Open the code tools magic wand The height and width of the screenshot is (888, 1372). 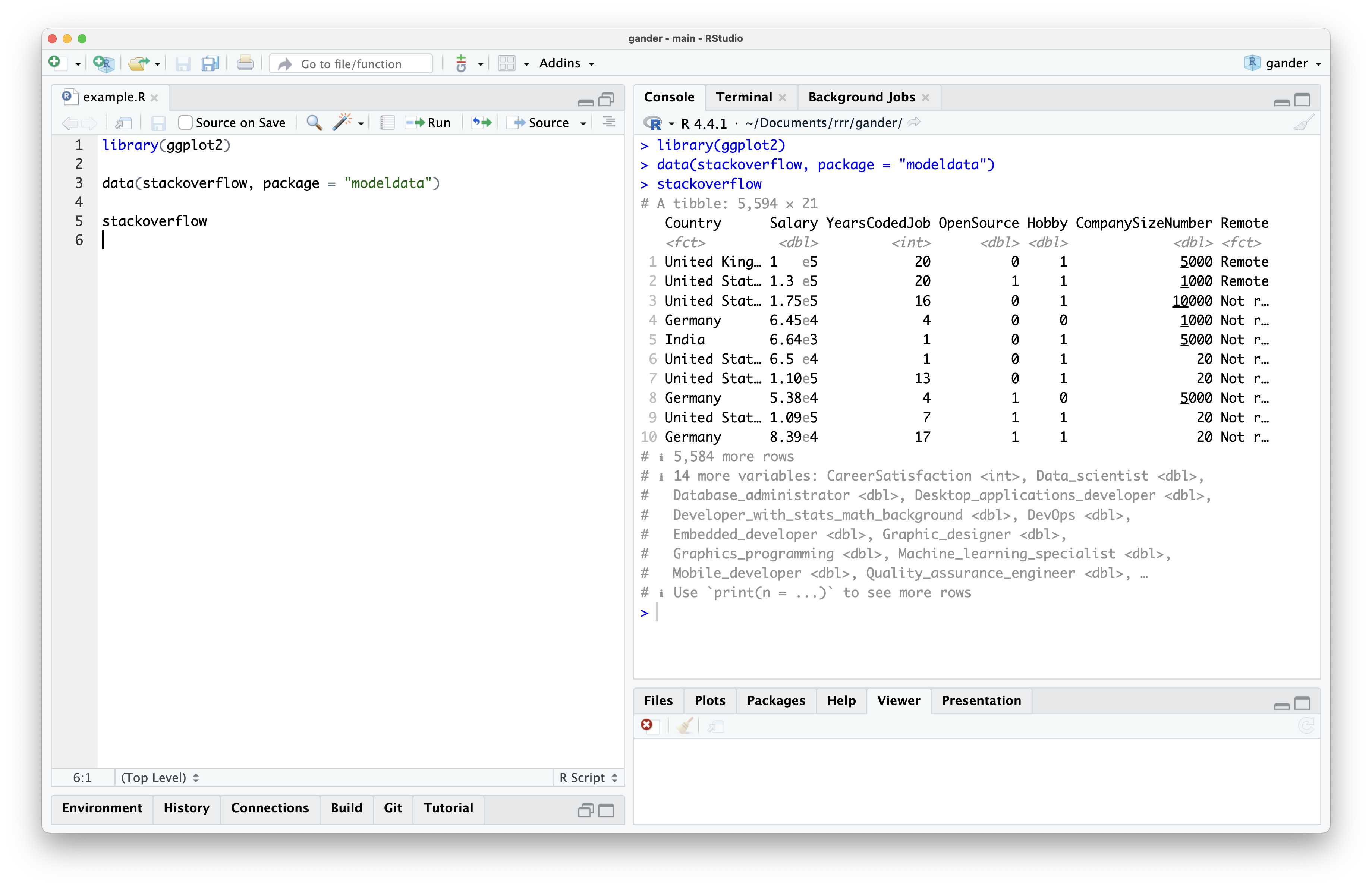click(x=343, y=122)
